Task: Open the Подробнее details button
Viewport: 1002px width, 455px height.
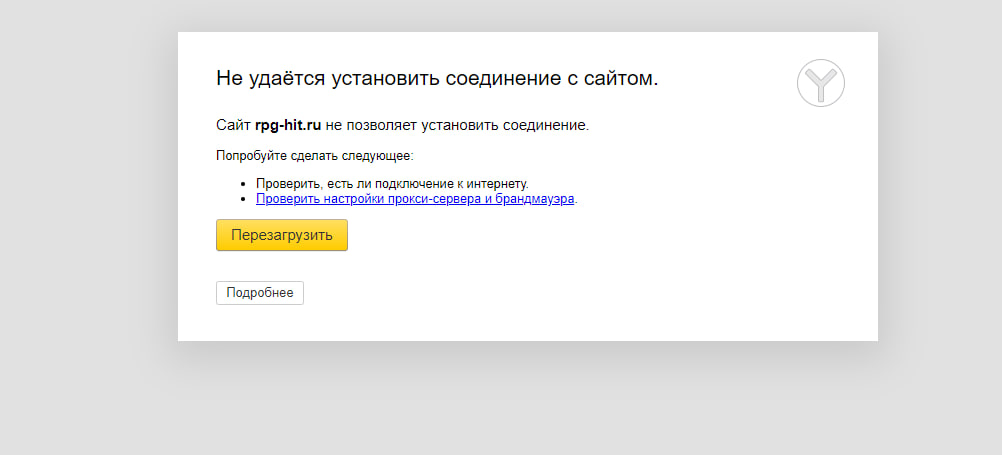Action: pos(259,293)
